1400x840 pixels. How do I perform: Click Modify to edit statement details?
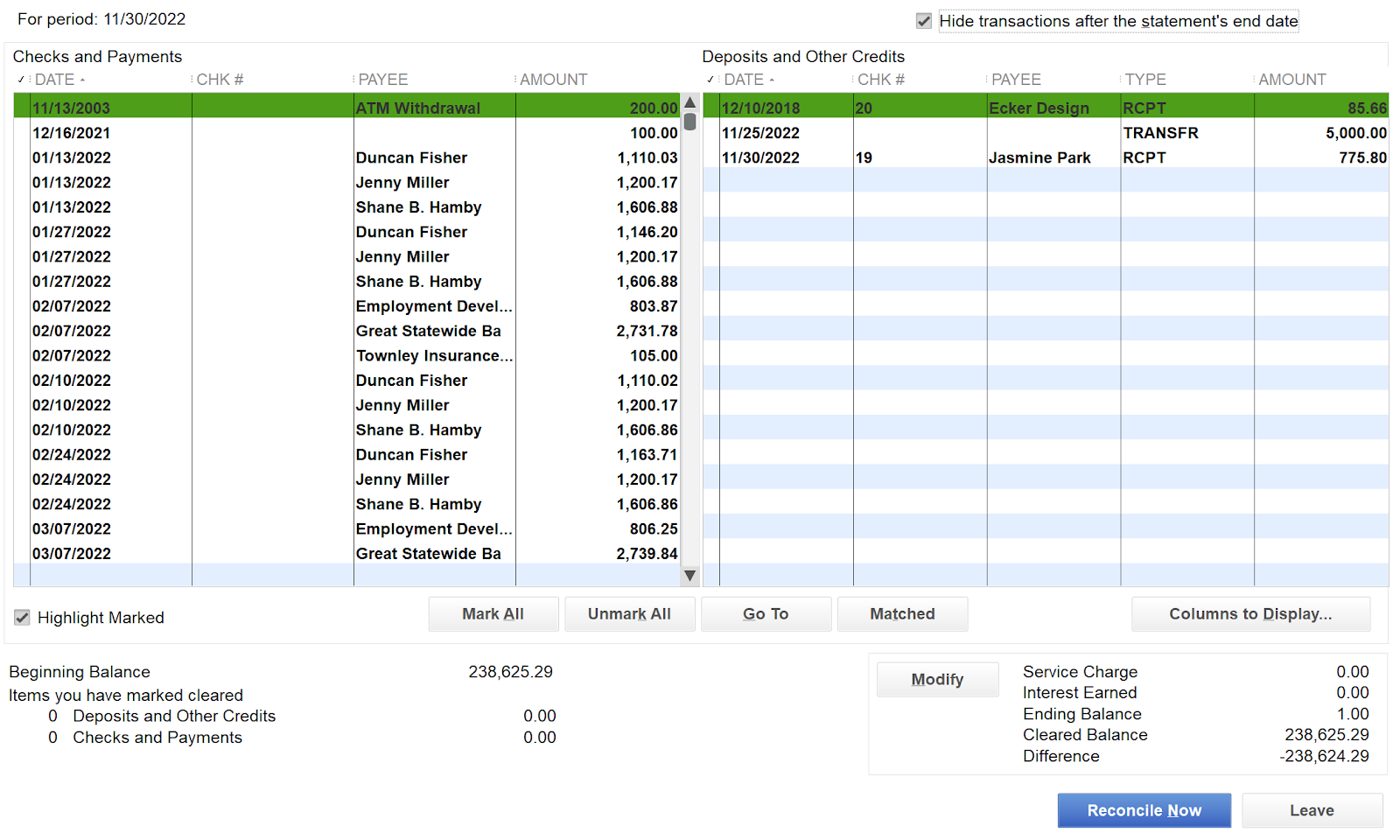pyautogui.click(x=937, y=679)
